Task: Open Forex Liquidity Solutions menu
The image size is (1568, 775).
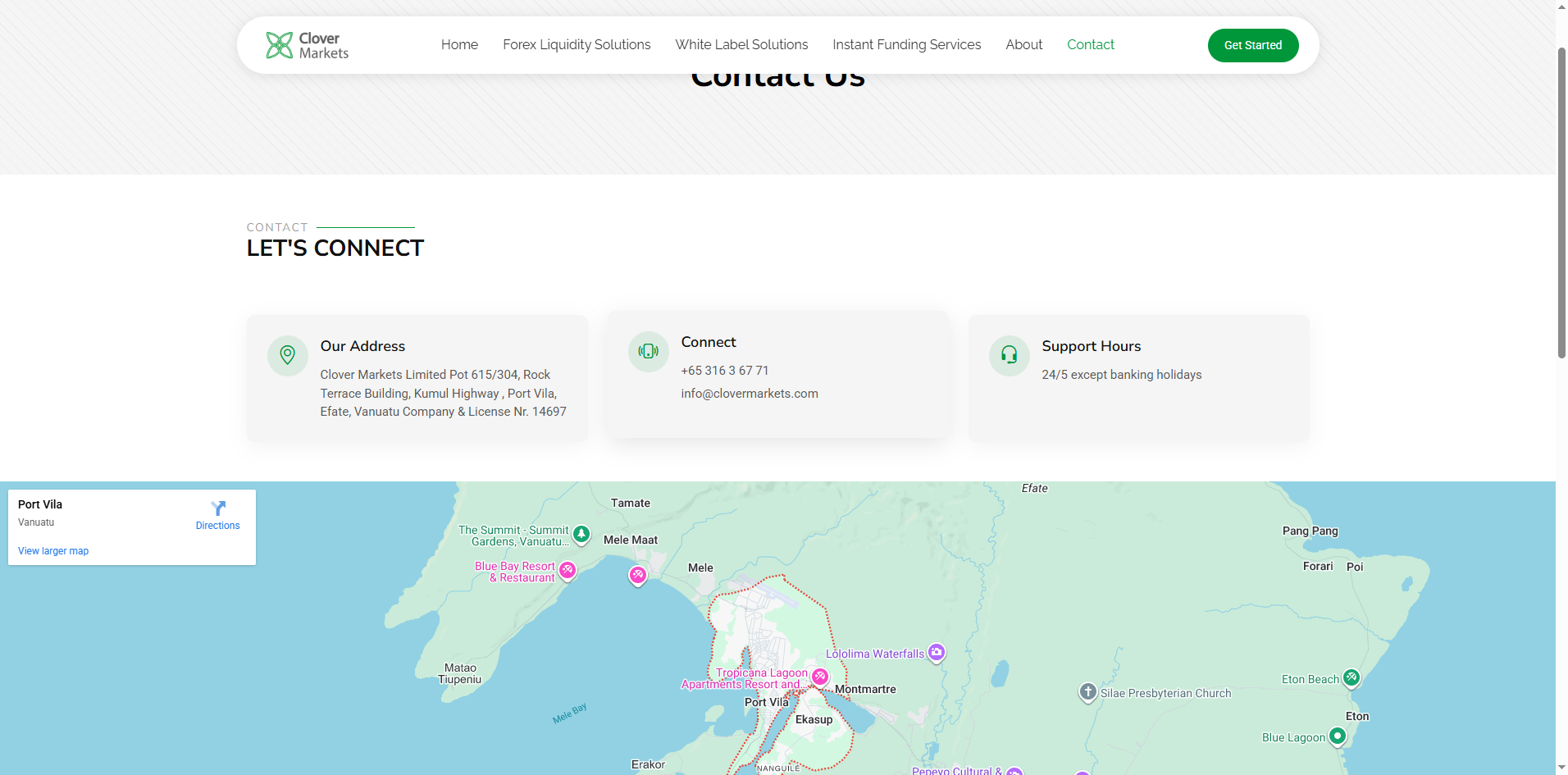Action: coord(577,45)
